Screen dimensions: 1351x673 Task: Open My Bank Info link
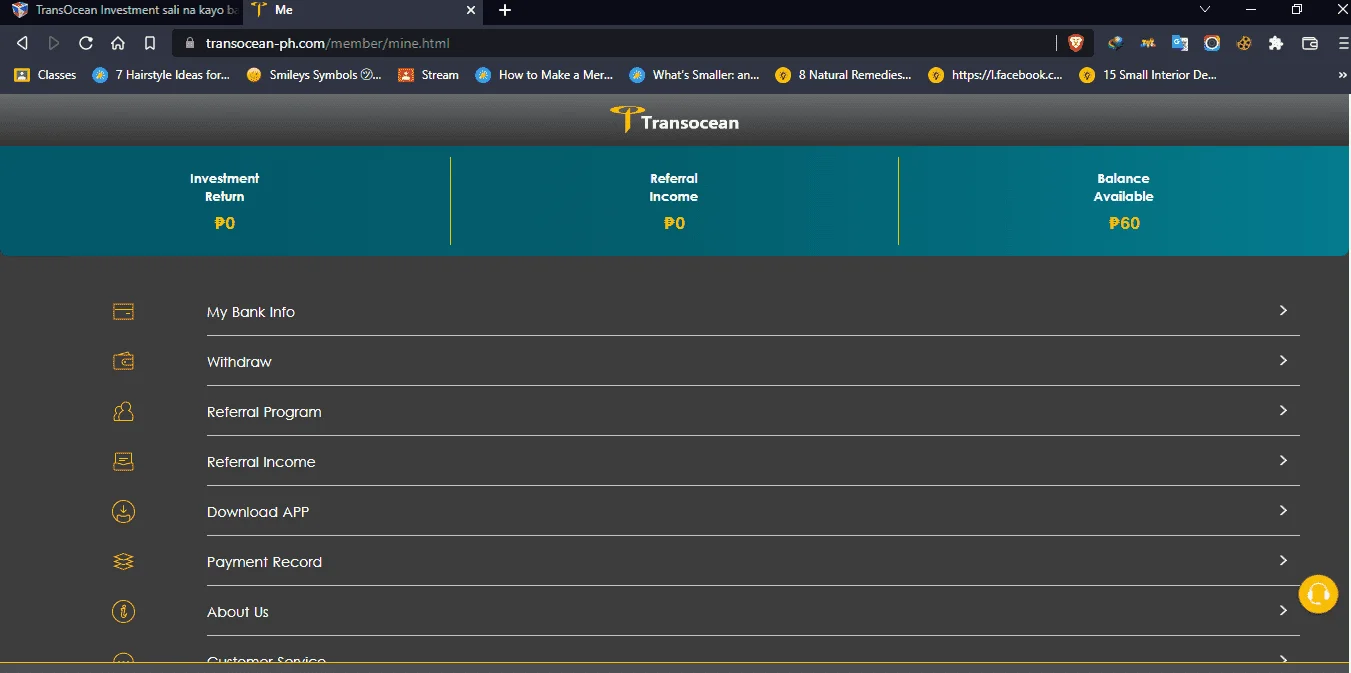pos(251,312)
